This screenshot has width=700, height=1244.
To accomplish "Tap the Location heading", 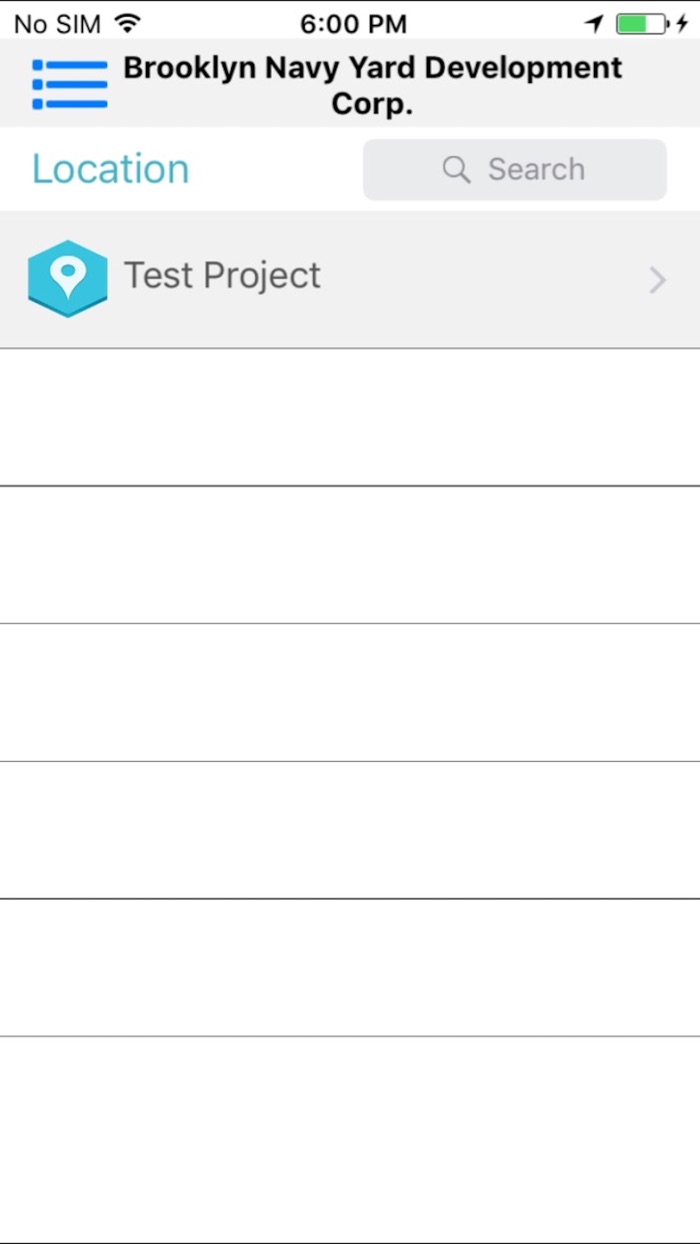I will [x=111, y=169].
